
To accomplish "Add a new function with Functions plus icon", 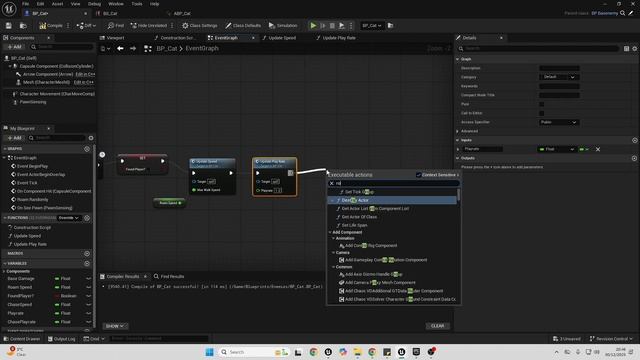I will pos(87,218).
